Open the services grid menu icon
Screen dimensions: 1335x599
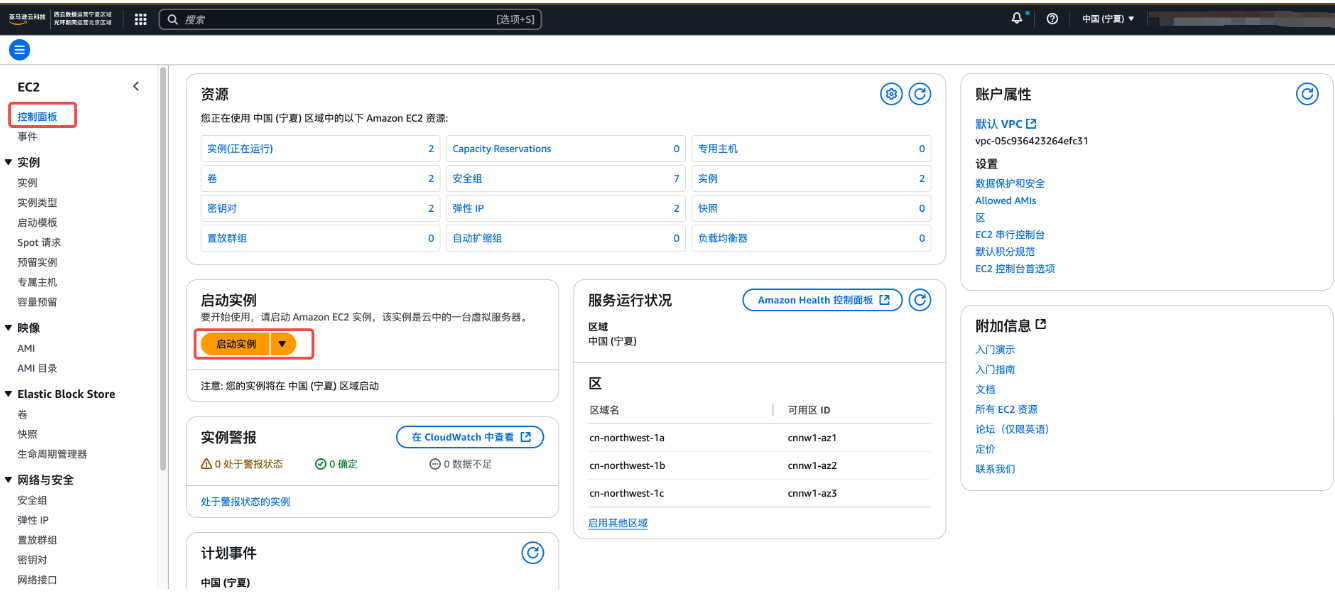pos(140,19)
